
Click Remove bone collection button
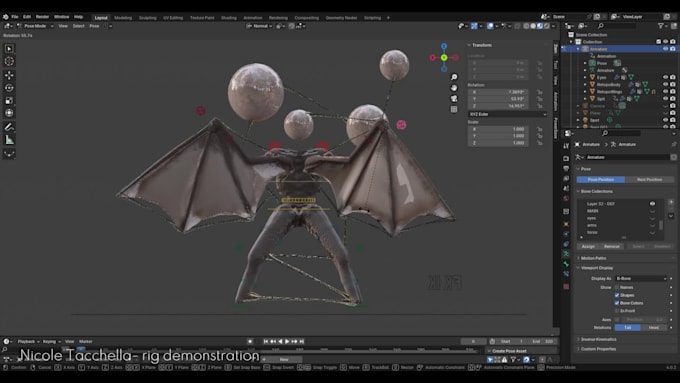tap(611, 246)
